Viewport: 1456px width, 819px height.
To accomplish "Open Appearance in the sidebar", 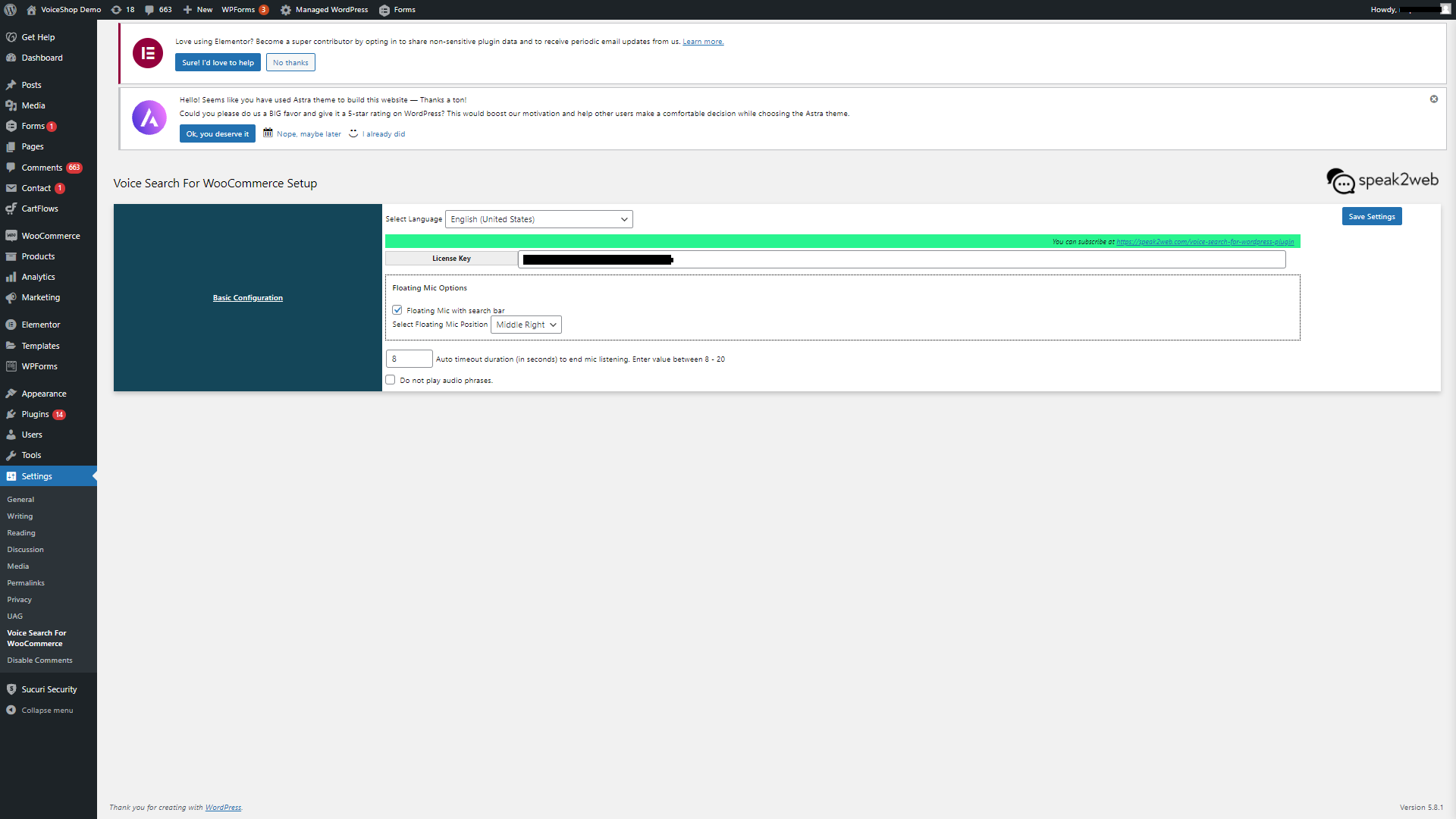I will [x=49, y=394].
